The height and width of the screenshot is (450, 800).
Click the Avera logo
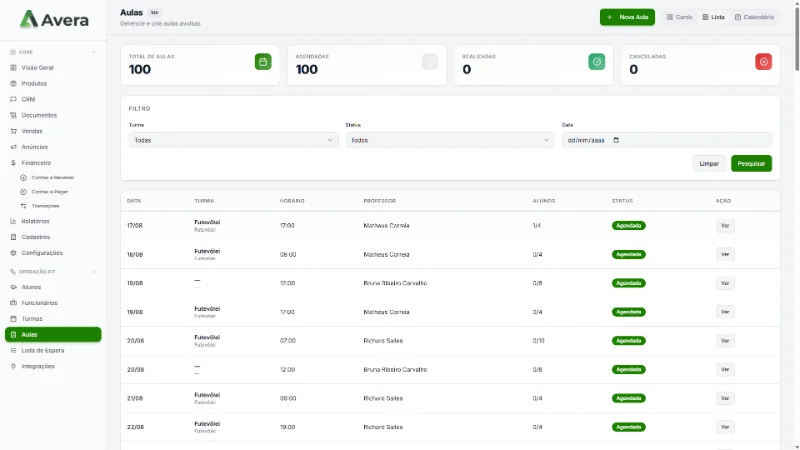point(54,19)
